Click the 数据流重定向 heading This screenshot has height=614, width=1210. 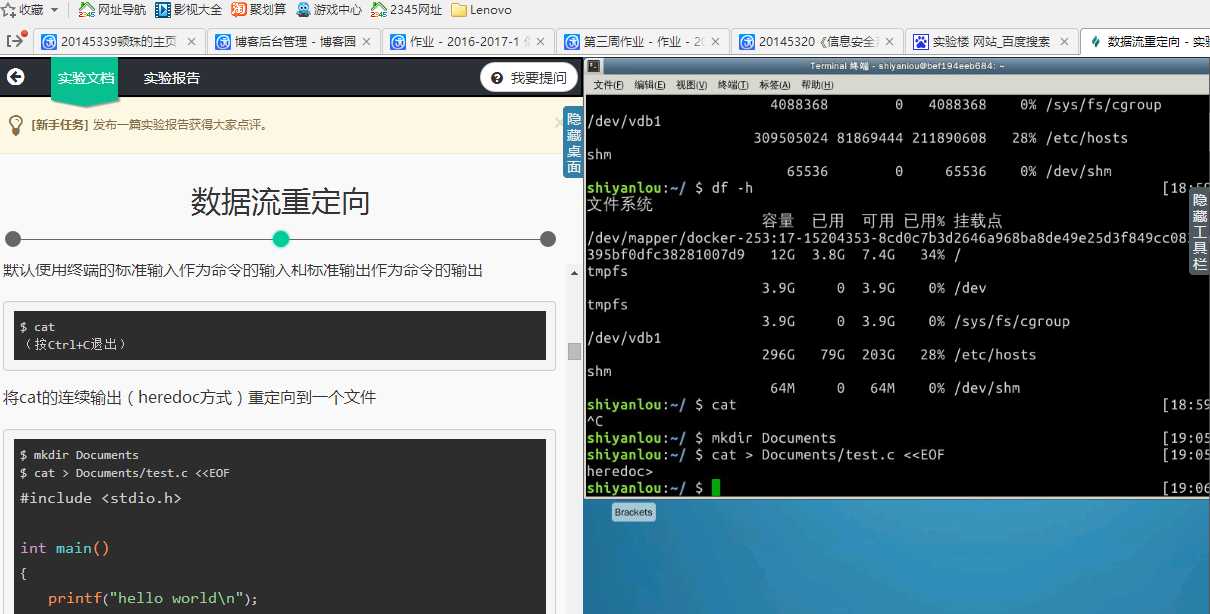point(280,203)
